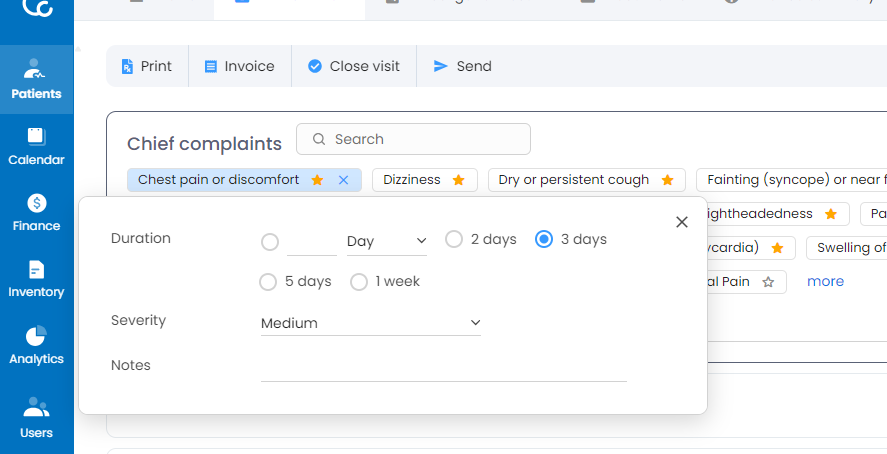Expand the Severity dropdown
887x454 pixels.
click(370, 323)
